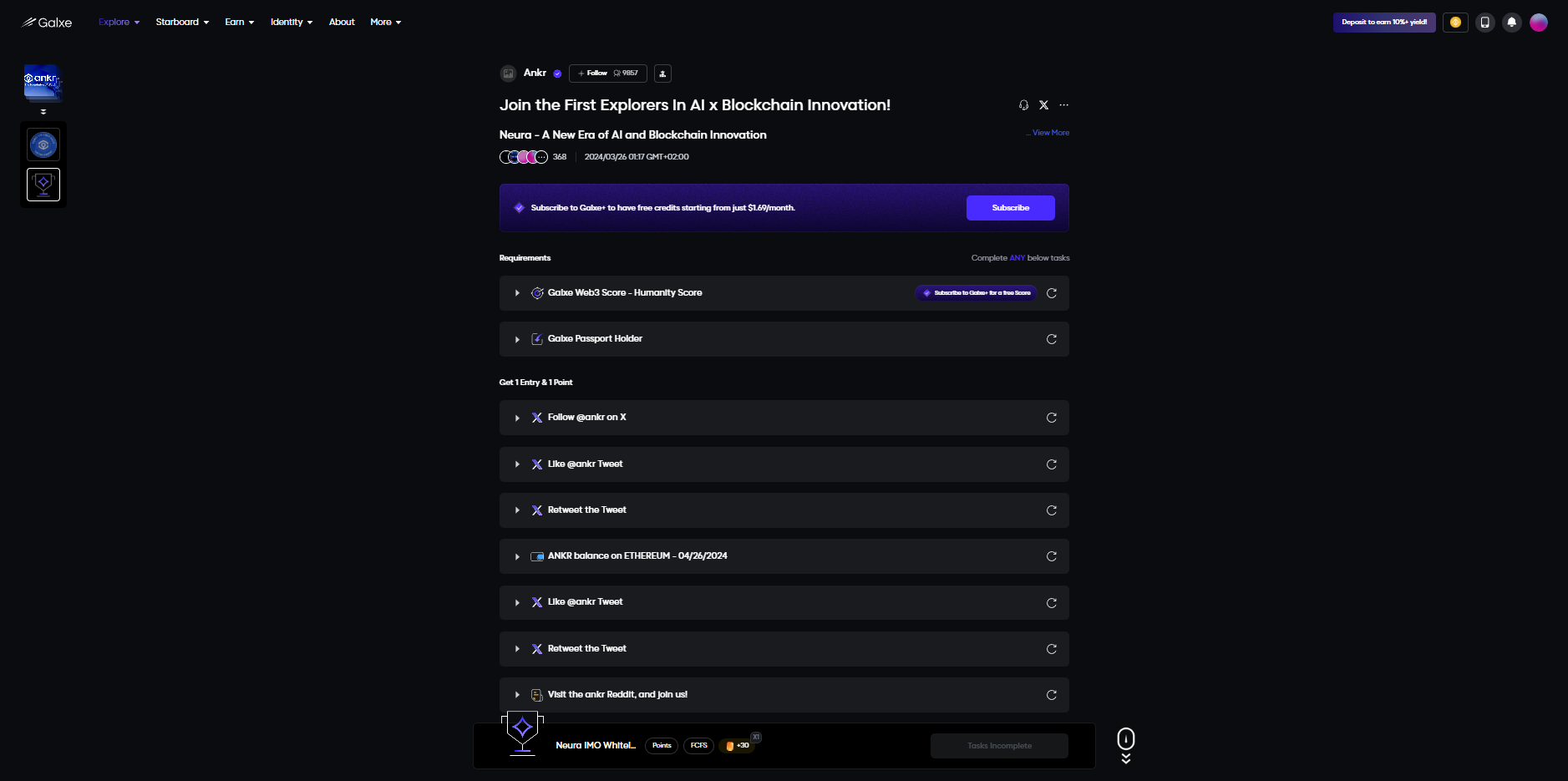Refresh the Follow @ankr on X task
This screenshot has height=781, width=1568.
click(1052, 418)
